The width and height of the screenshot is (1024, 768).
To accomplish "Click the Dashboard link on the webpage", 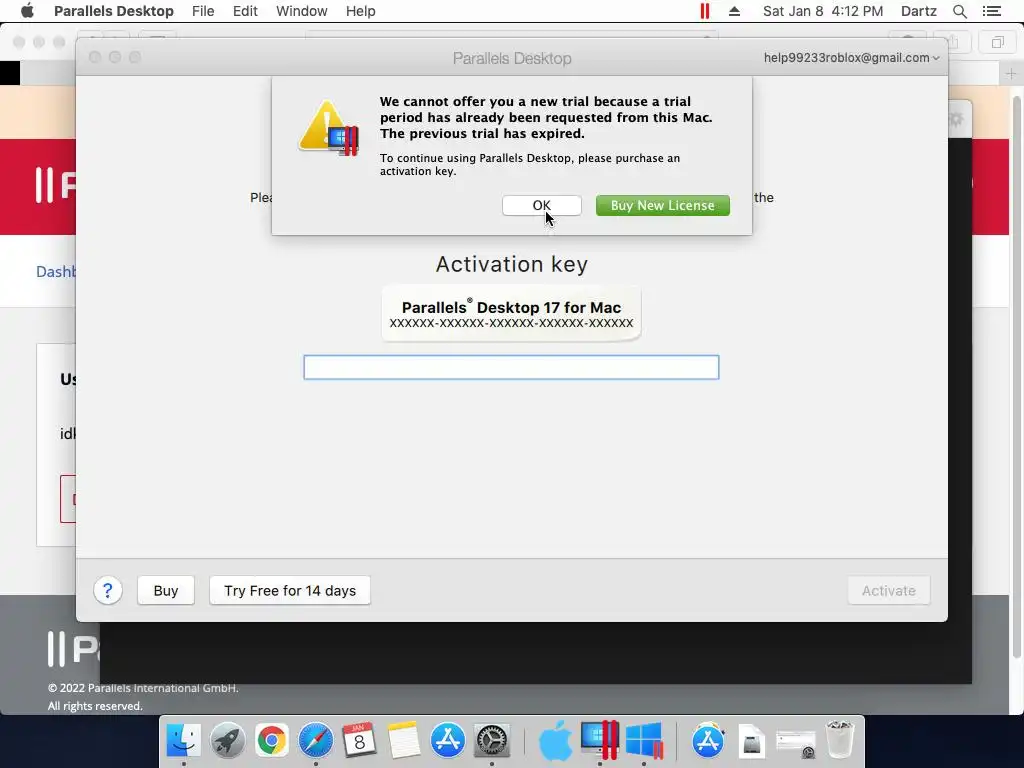I will click(56, 272).
